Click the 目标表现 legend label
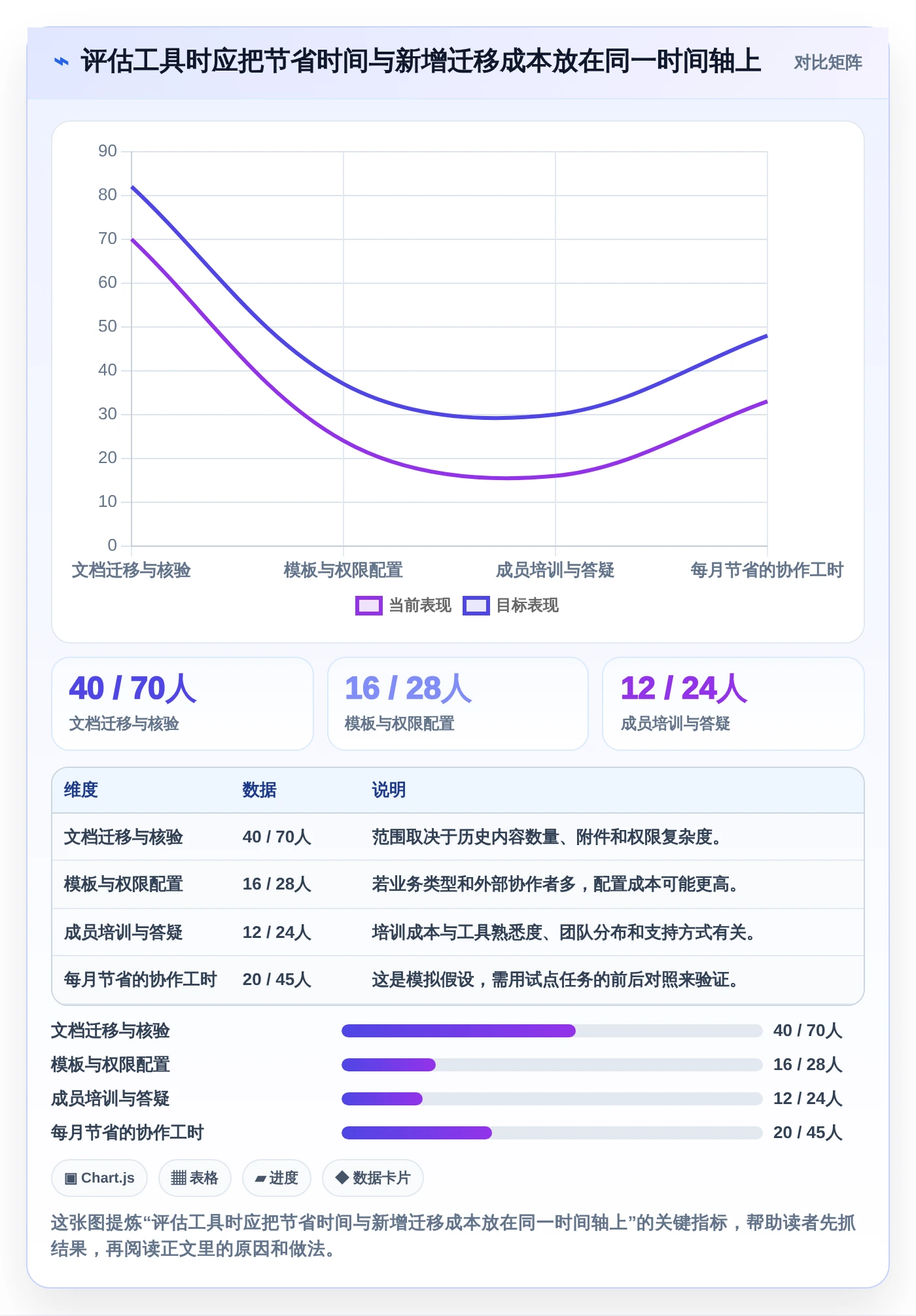This screenshot has width=916, height=1316. (527, 606)
